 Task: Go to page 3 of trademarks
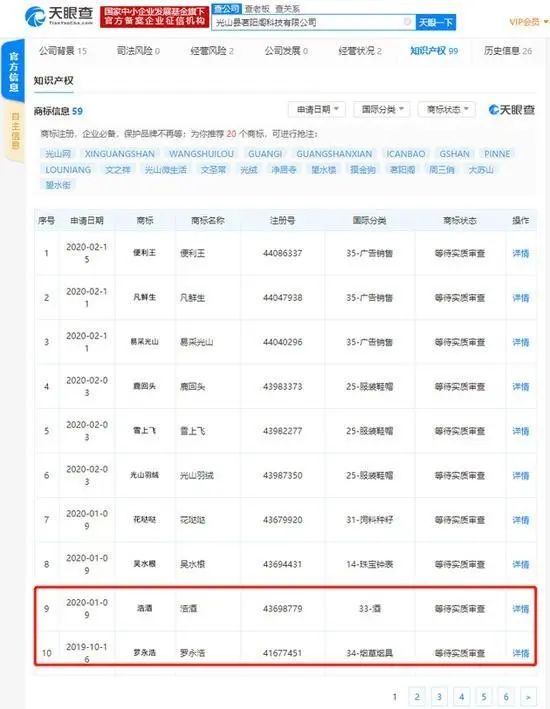tap(439, 696)
